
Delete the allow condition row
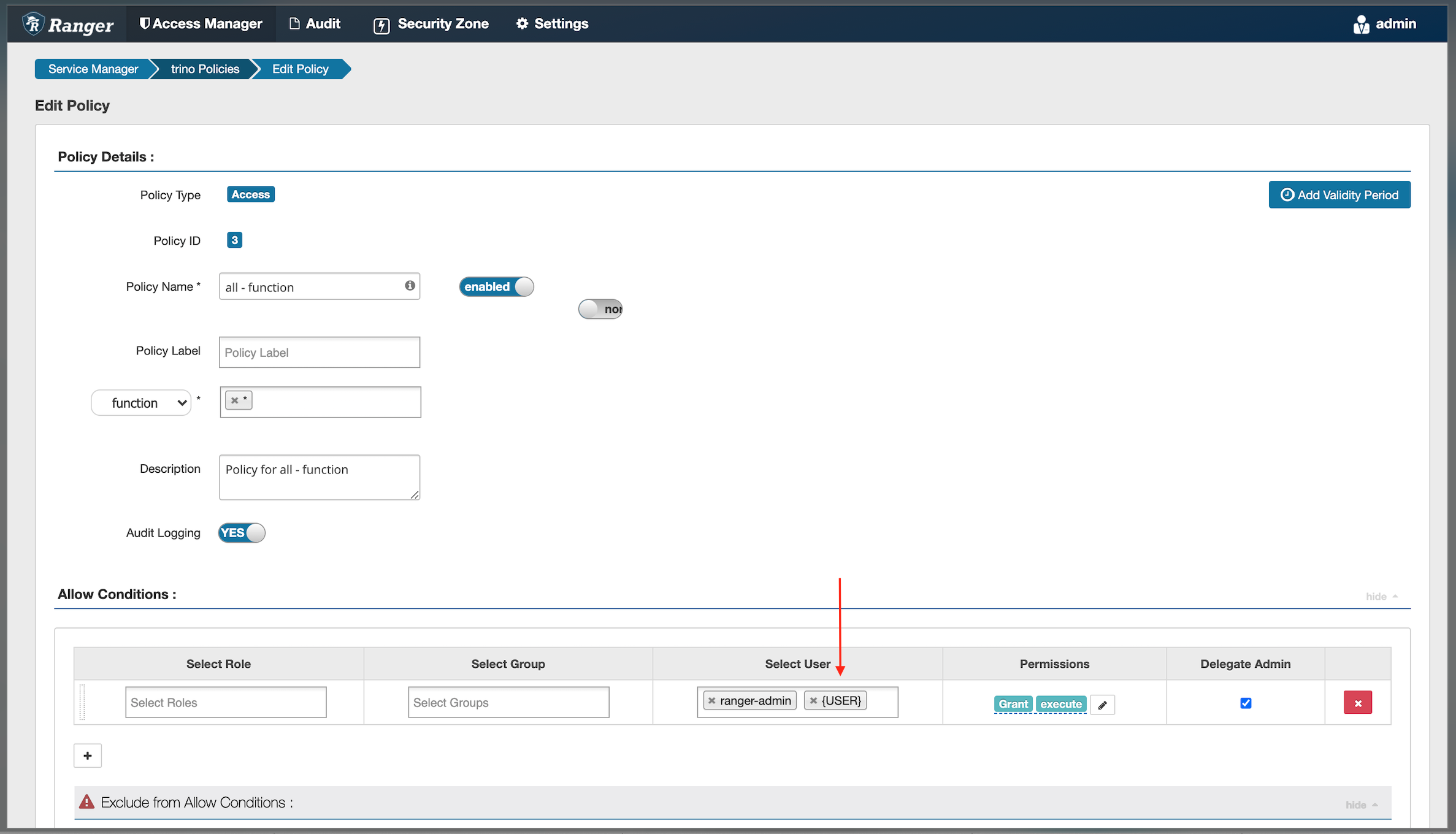[x=1357, y=703]
